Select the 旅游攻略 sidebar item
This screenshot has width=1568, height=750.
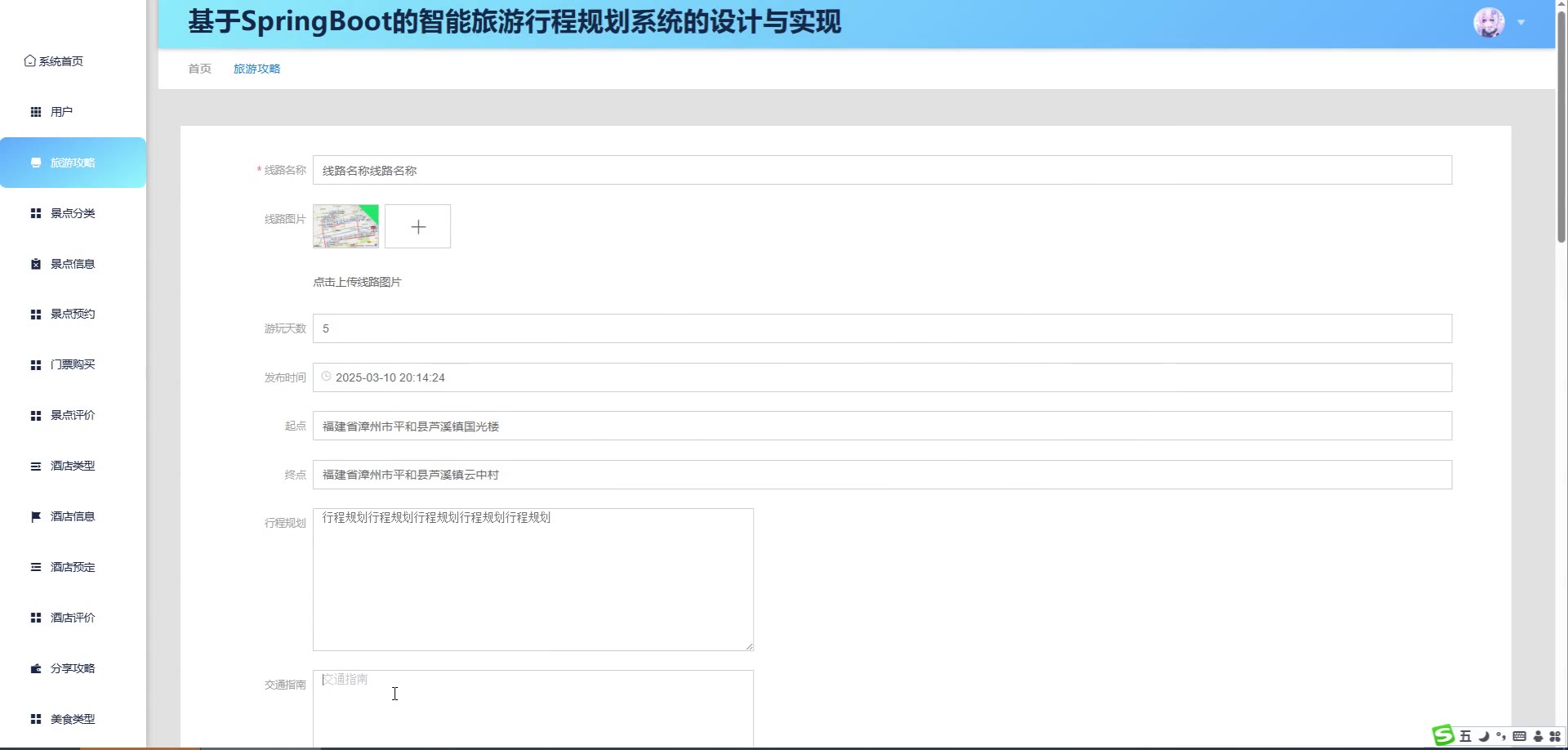coord(73,163)
